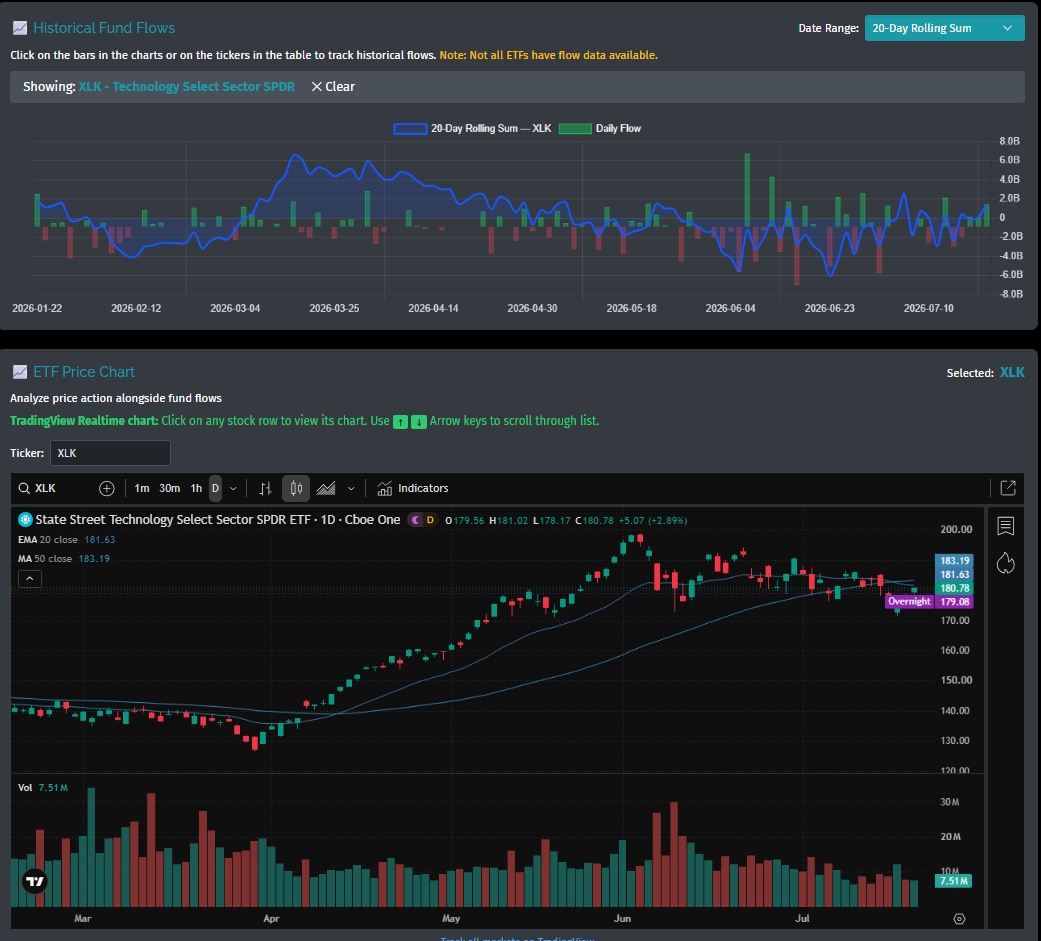
Task: Select the Bars chart style icon
Action: [x=266, y=489]
